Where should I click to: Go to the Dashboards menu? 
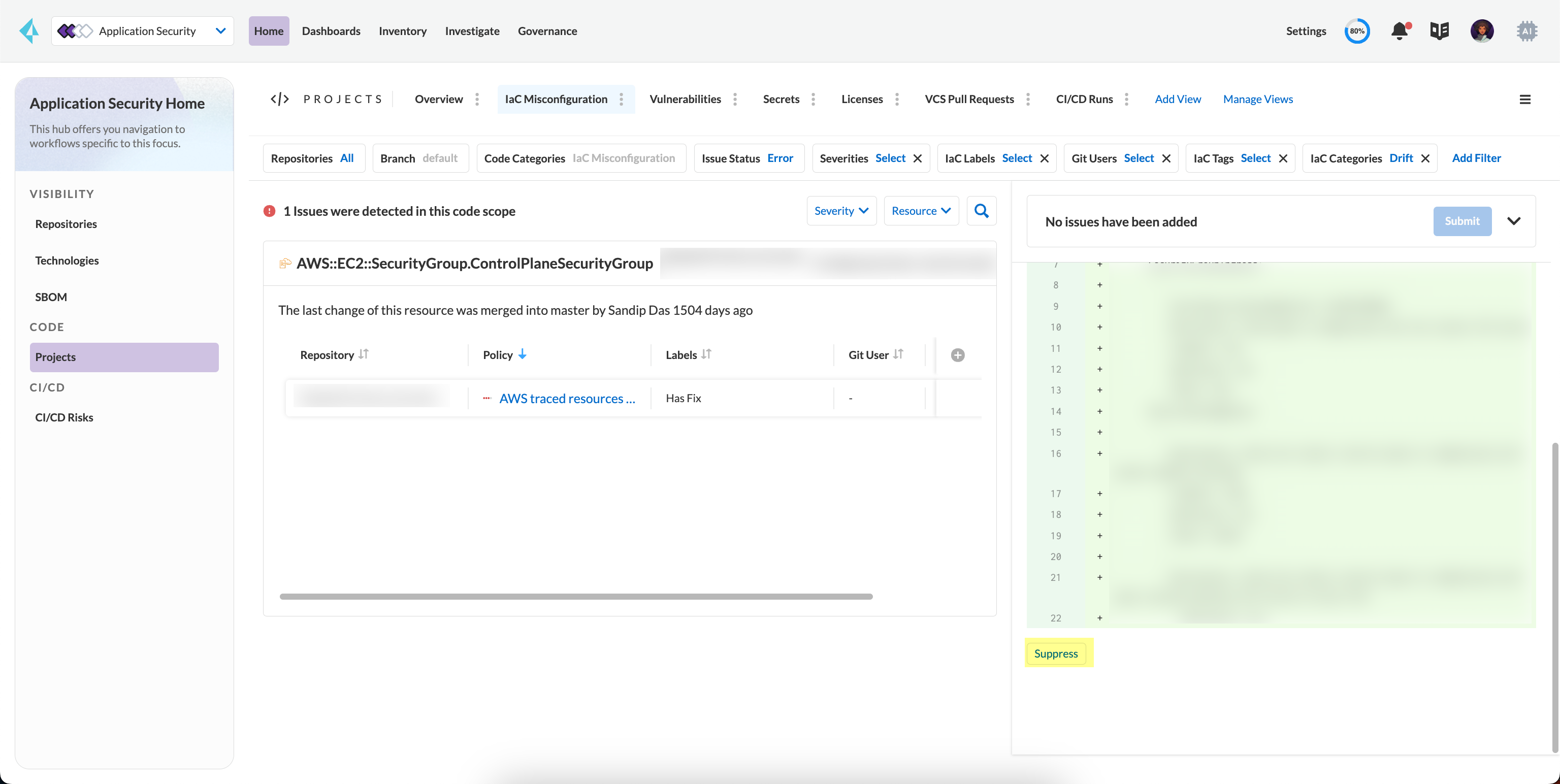(331, 31)
